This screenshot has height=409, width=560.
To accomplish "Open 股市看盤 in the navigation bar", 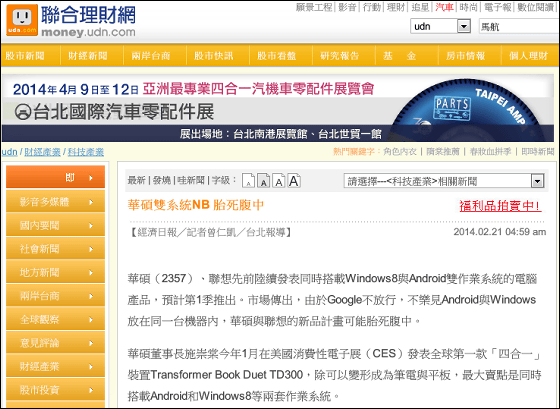I will pos(276,56).
